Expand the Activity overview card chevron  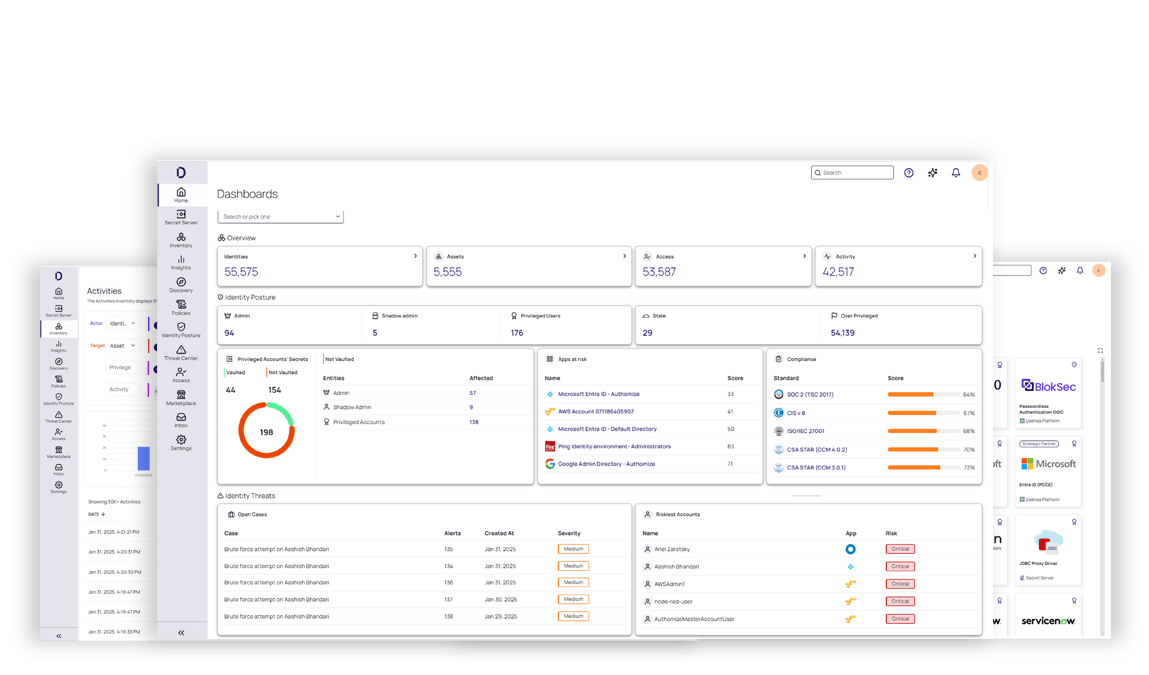tap(975, 256)
